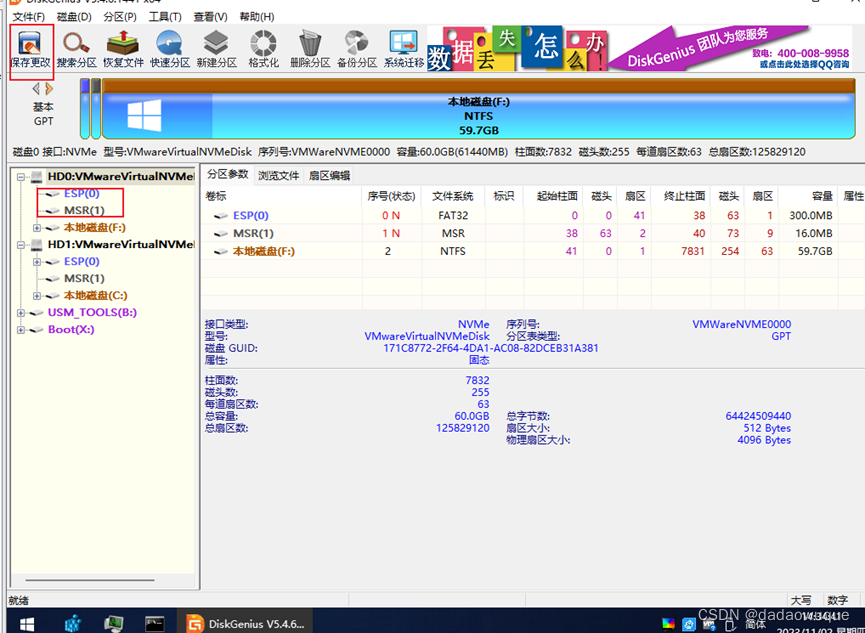Open the 磁盘(D) menu
The image size is (865, 633).
tap(74, 17)
